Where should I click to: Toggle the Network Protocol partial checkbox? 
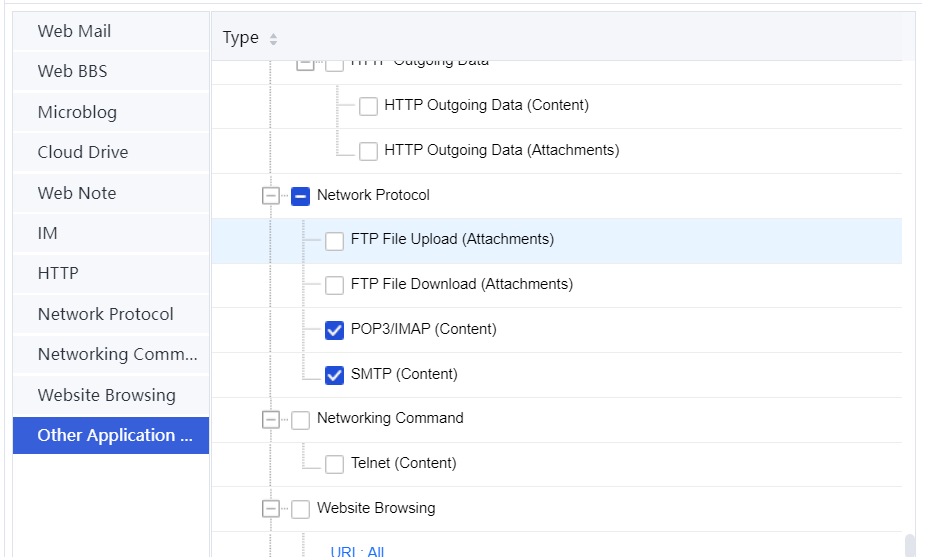coord(300,196)
